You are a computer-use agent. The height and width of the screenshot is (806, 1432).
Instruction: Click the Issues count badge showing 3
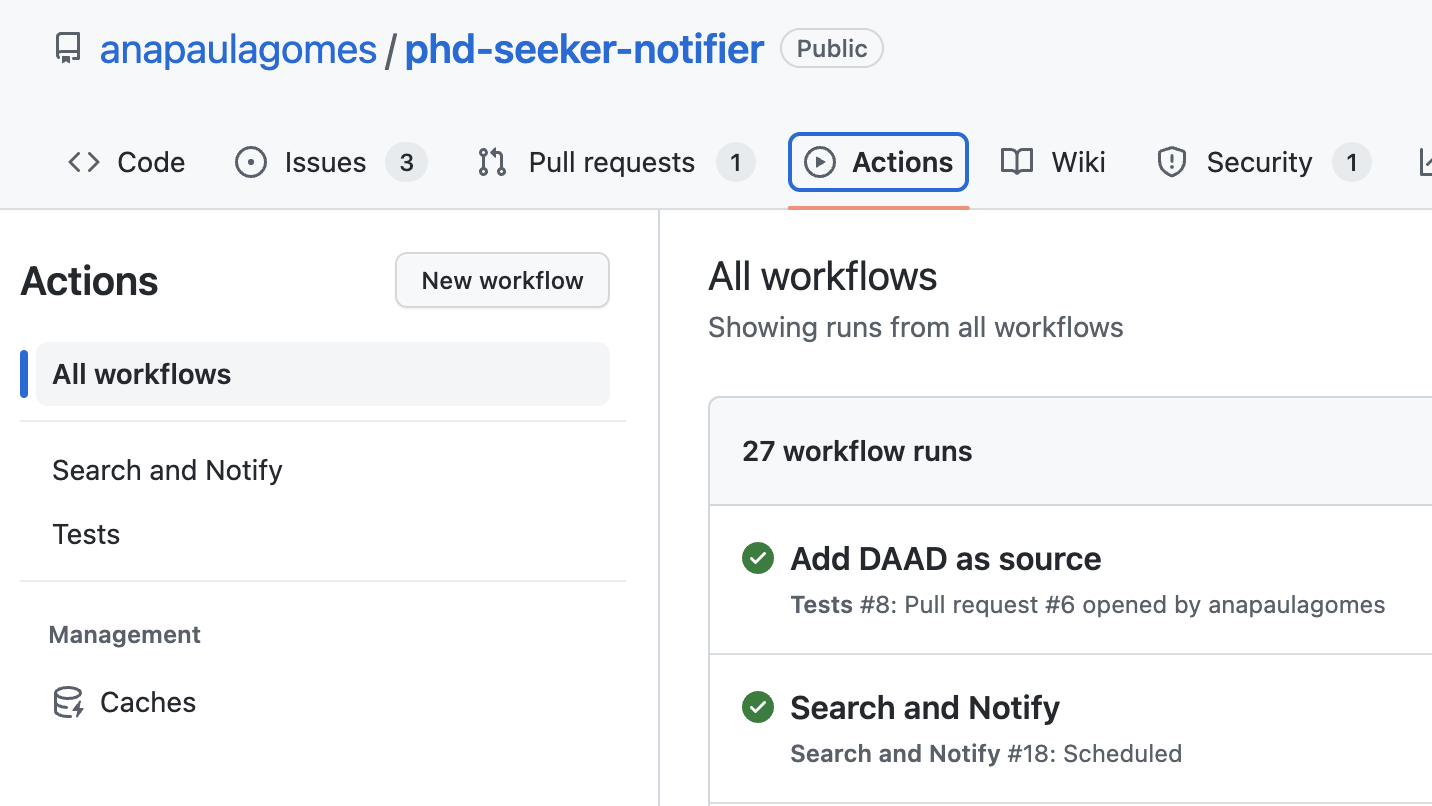pyautogui.click(x=406, y=162)
